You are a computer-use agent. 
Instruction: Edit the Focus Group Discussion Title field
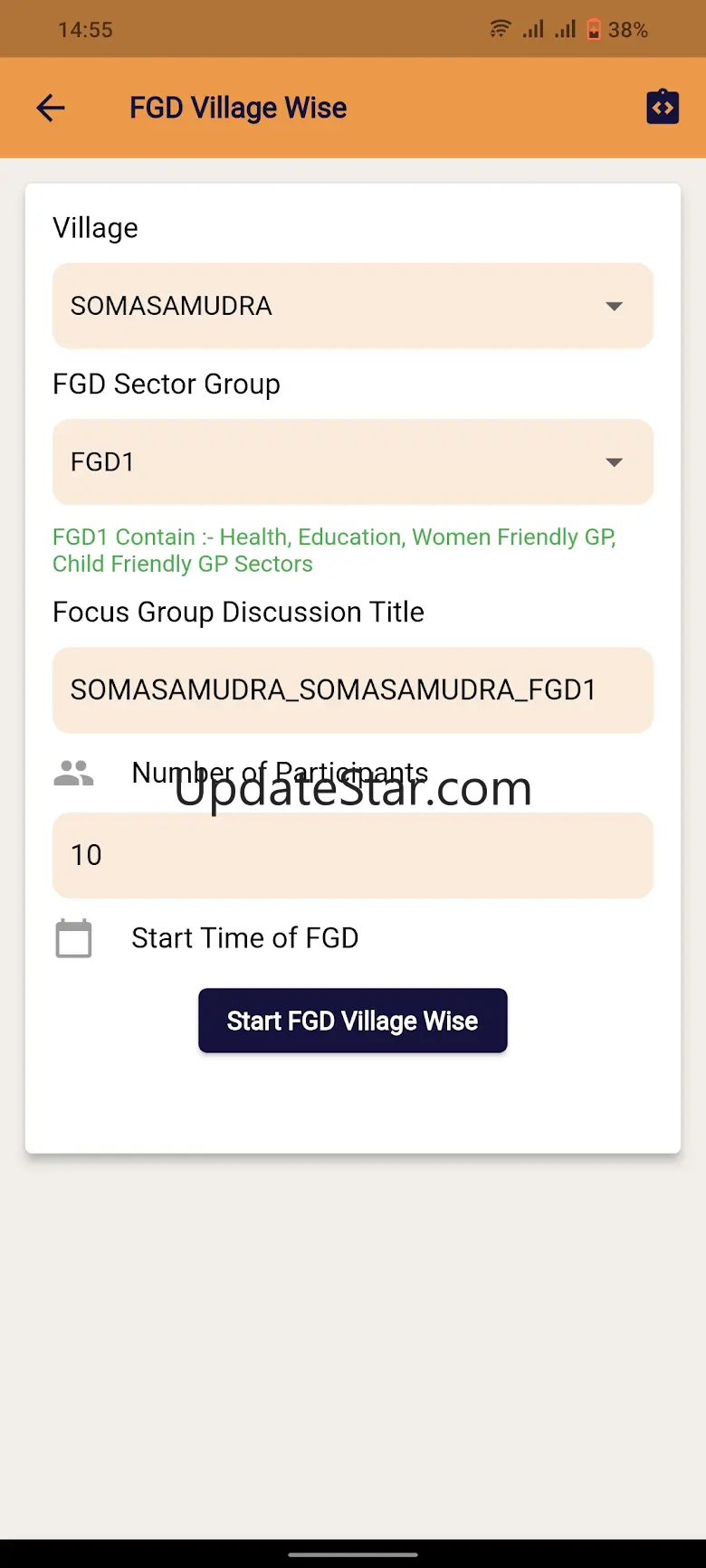point(352,690)
